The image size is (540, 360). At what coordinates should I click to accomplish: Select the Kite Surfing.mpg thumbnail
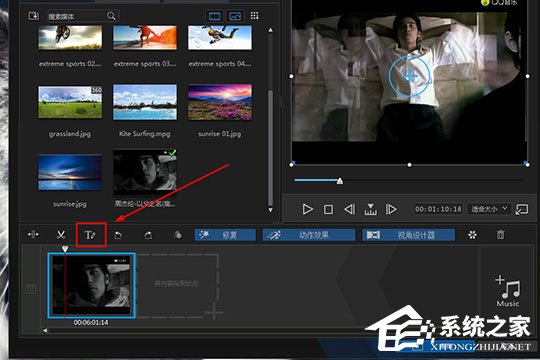click(x=145, y=102)
